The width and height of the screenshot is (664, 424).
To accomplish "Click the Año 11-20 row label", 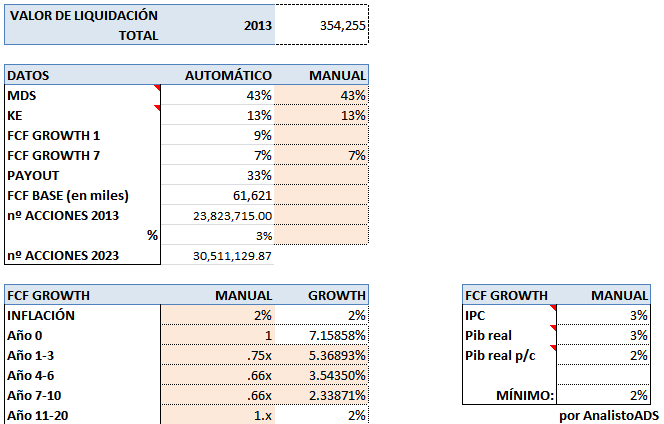I will (37, 416).
